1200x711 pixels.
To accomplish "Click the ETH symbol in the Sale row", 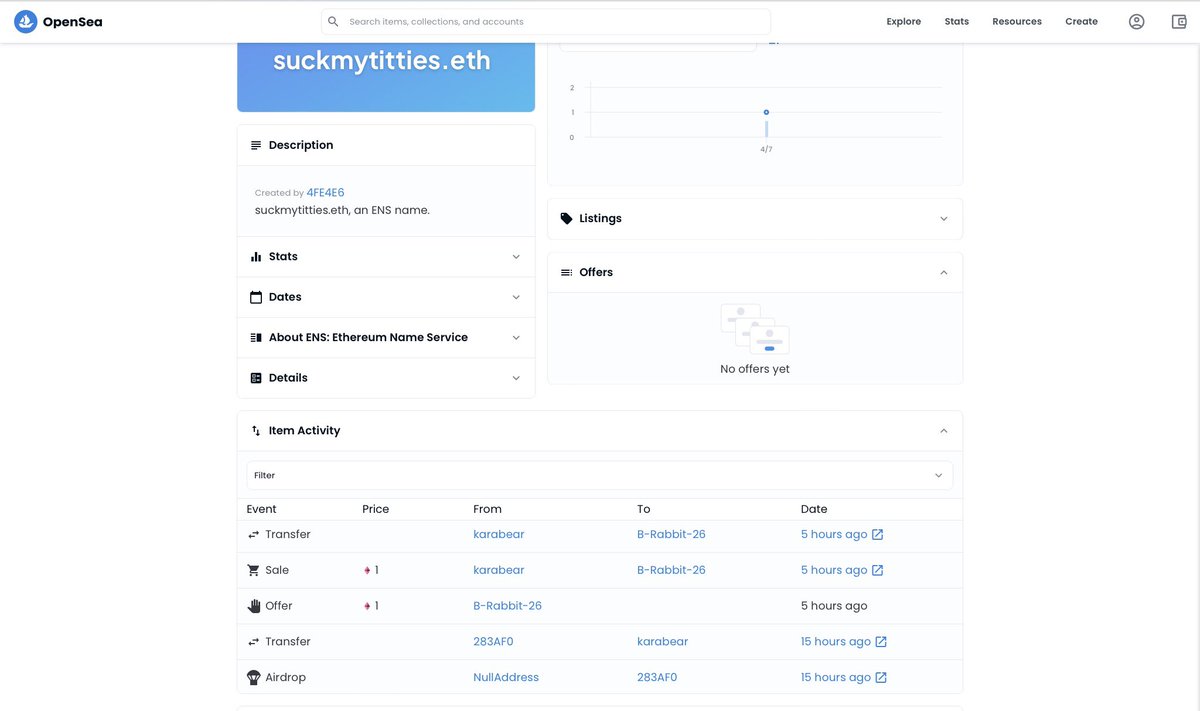I will tap(367, 570).
